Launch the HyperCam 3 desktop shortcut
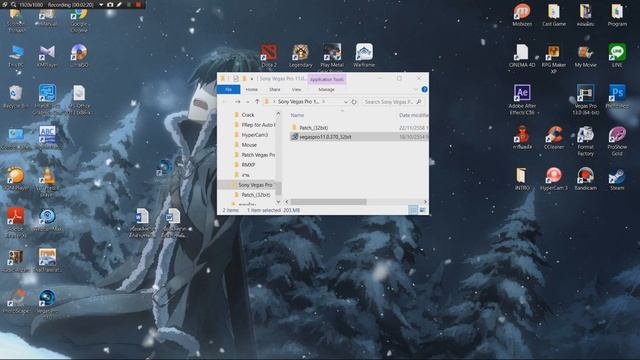The image size is (640, 360). (554, 179)
